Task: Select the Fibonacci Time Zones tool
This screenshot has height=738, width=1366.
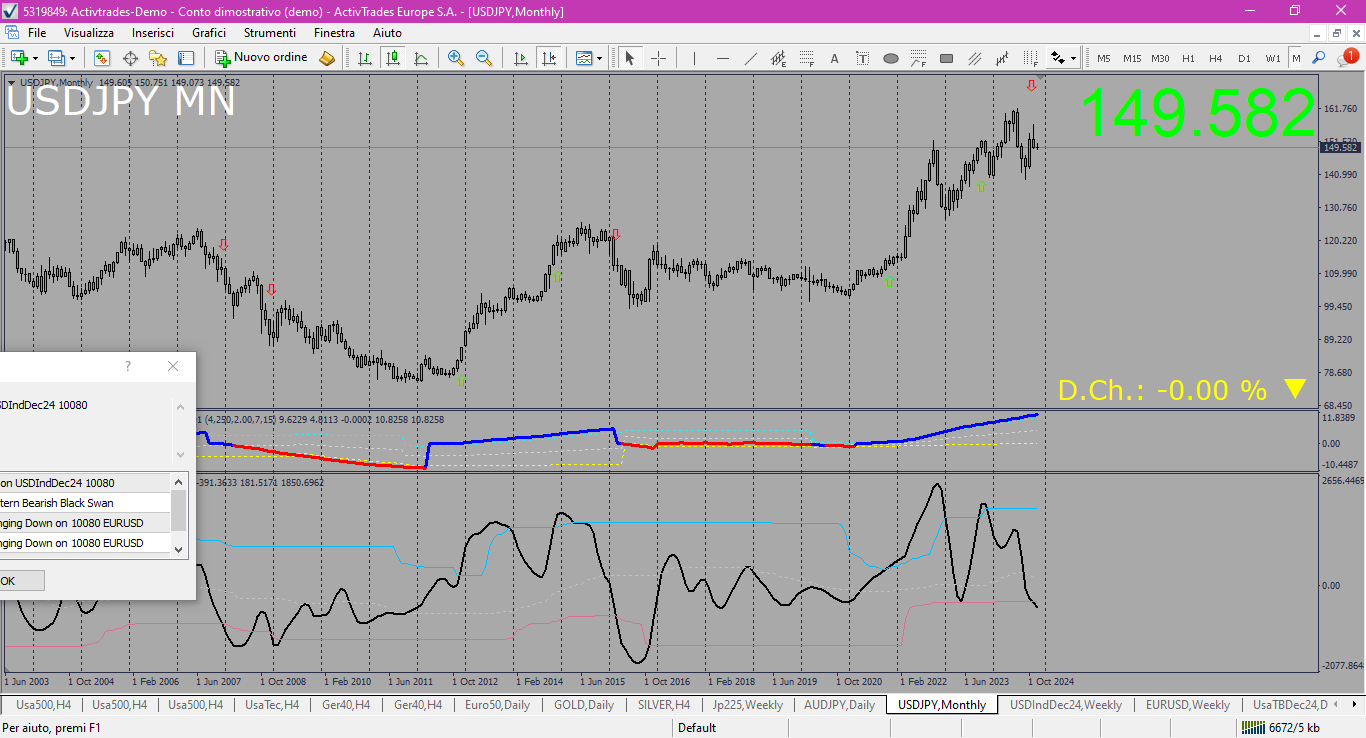Action: (x=1030, y=58)
